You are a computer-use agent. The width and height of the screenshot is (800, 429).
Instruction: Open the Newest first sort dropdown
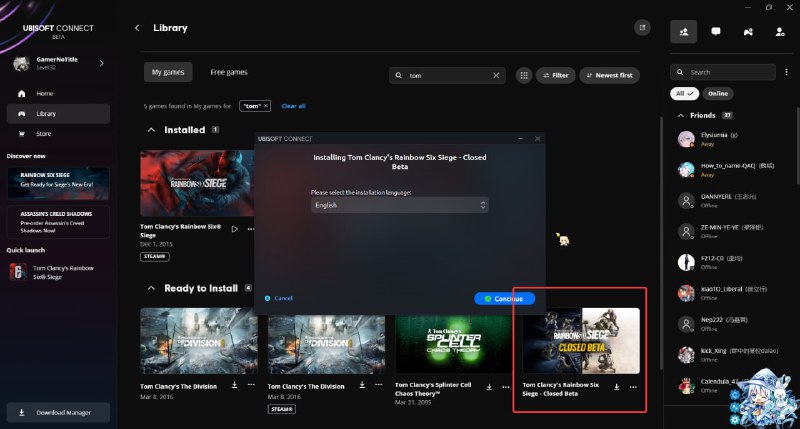609,75
